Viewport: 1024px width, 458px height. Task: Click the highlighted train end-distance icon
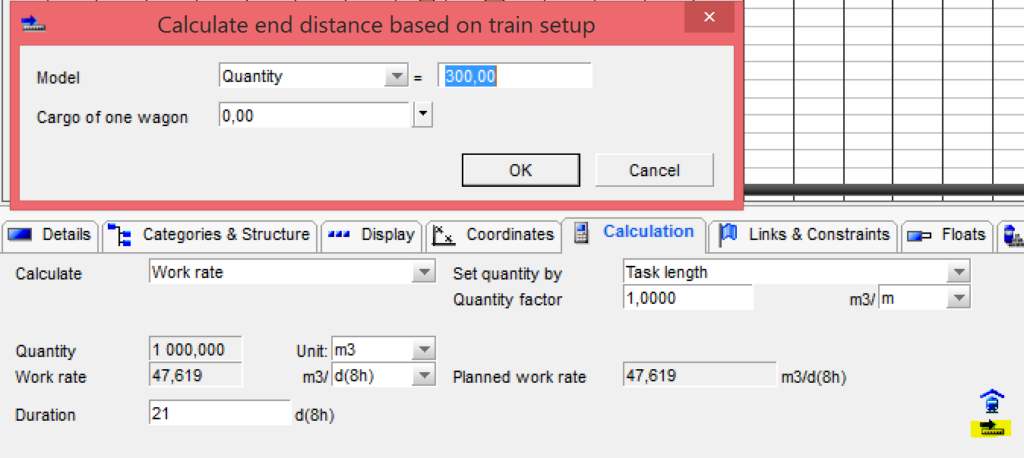click(x=992, y=429)
